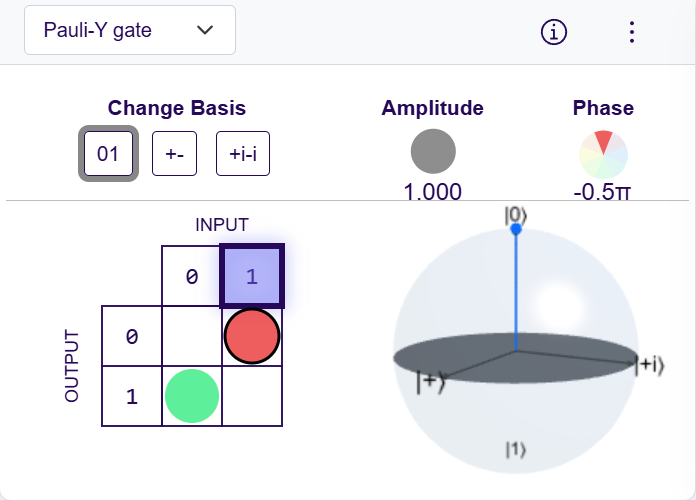Click the |1⟩ label on Bloch sphere
This screenshot has height=500, width=696.
click(515, 450)
